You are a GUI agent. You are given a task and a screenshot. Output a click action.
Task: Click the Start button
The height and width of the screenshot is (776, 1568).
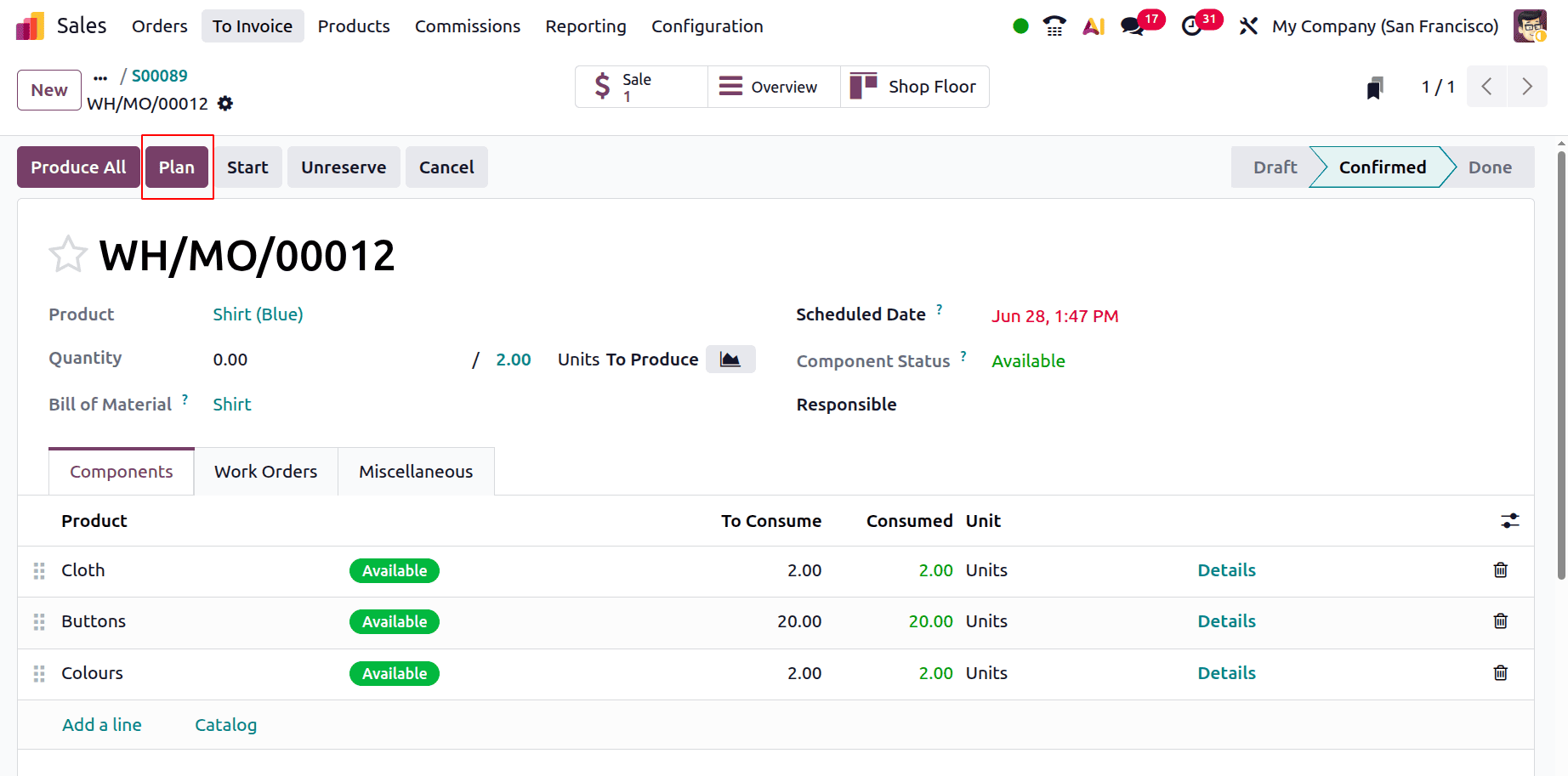pyautogui.click(x=247, y=167)
